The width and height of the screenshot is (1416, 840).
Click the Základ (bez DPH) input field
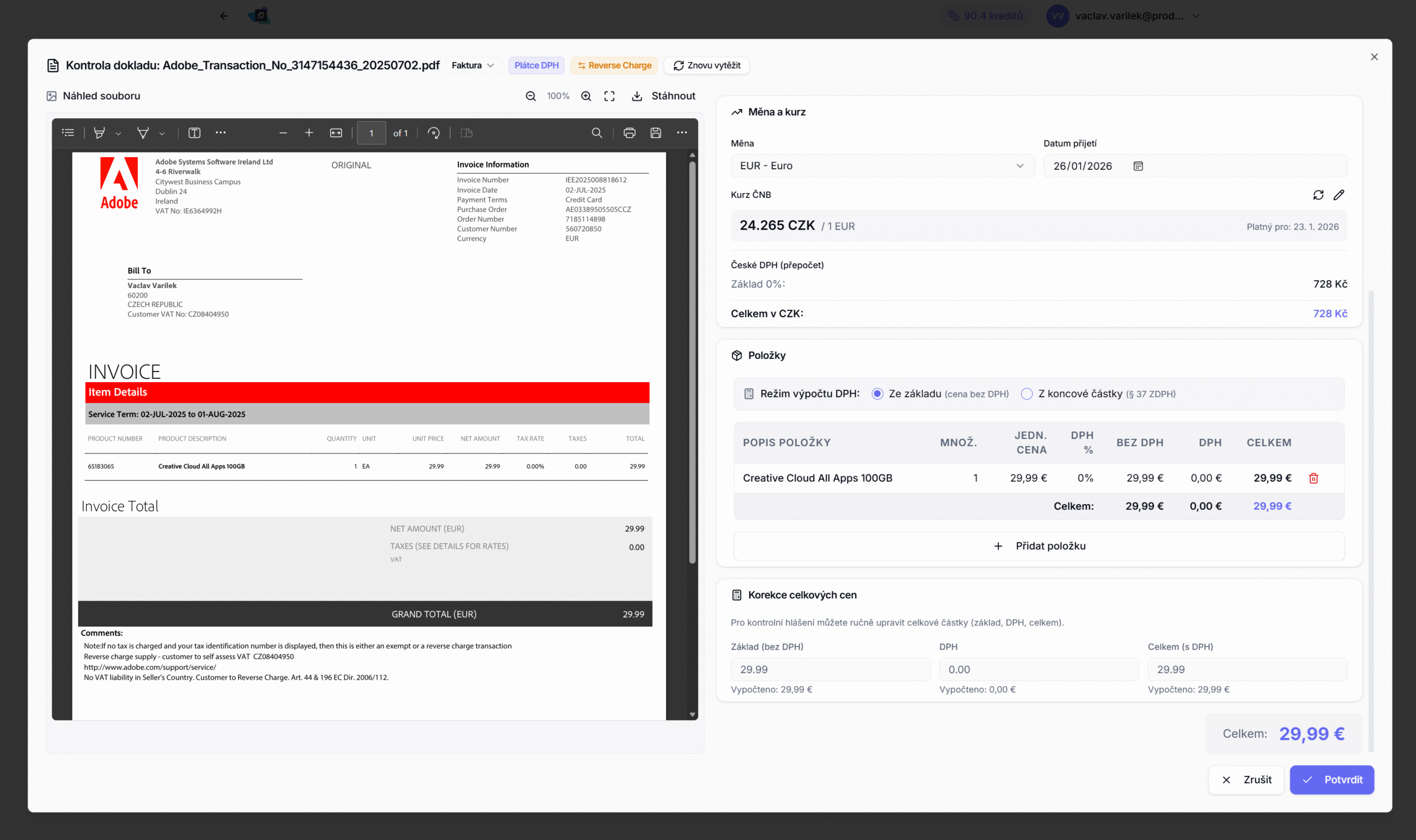pos(830,669)
